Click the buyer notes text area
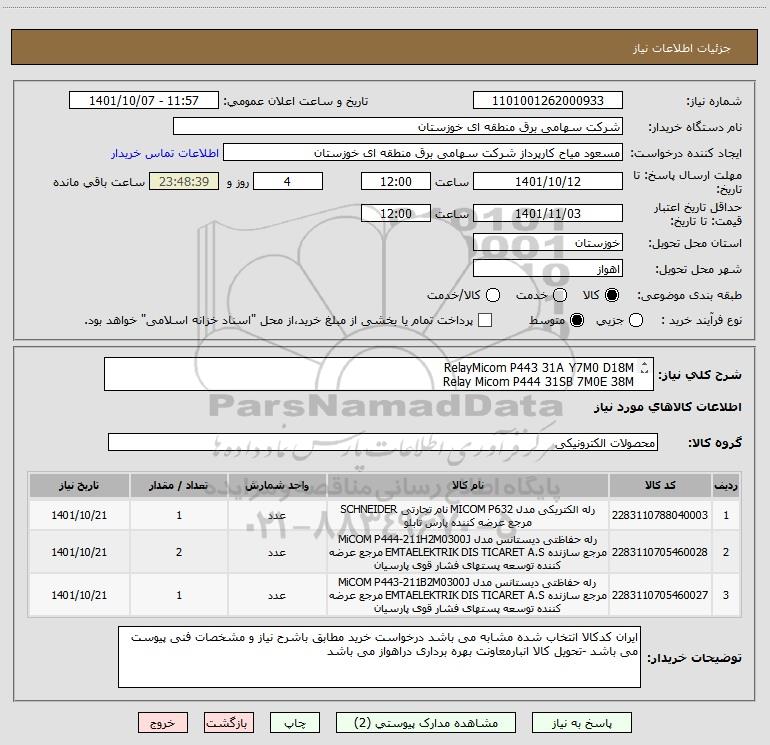Viewport: 770px width, 745px height. (x=379, y=657)
